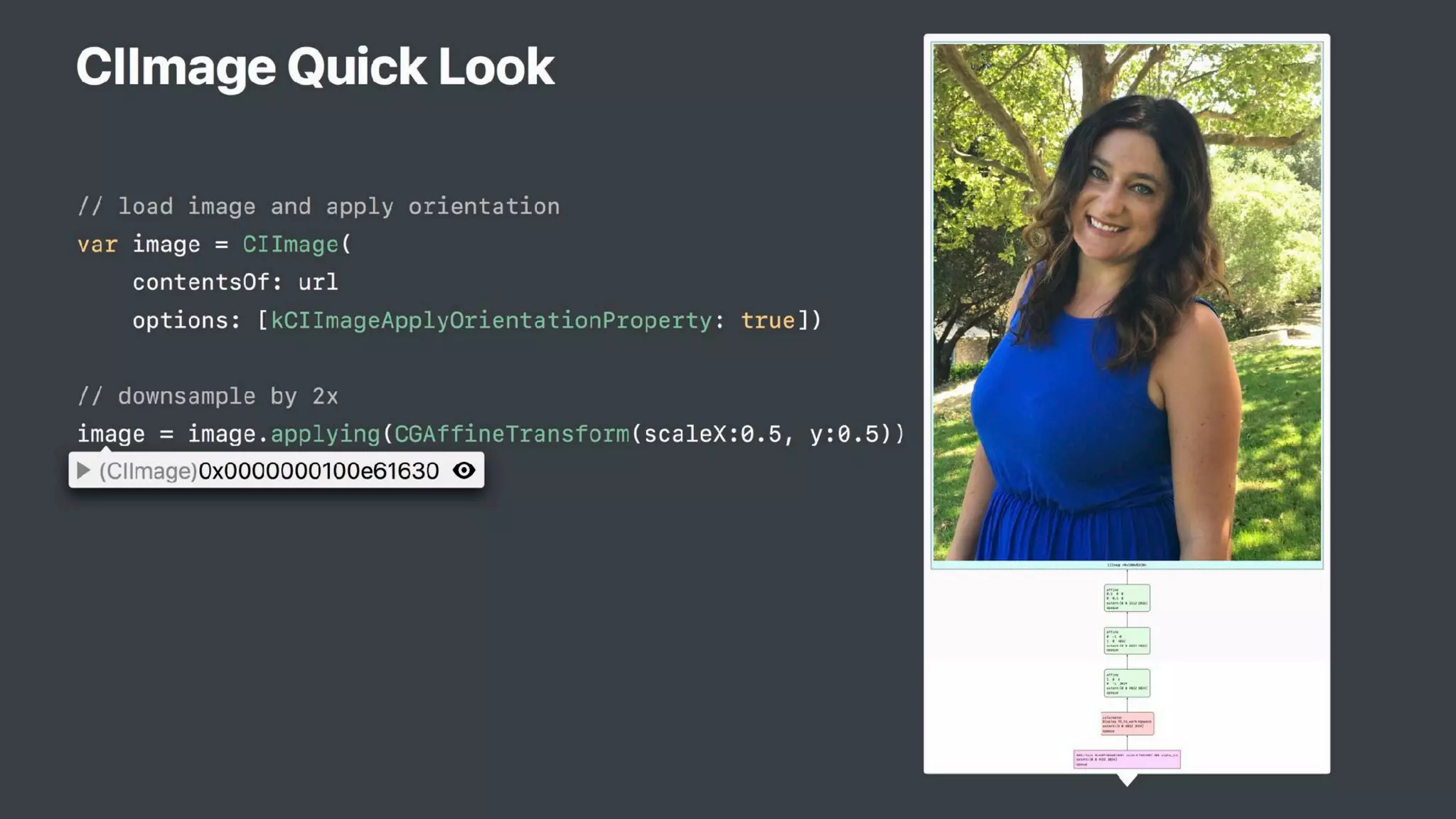Click the CIImage caption bar under photo
1456x819 pixels.
(x=1127, y=565)
